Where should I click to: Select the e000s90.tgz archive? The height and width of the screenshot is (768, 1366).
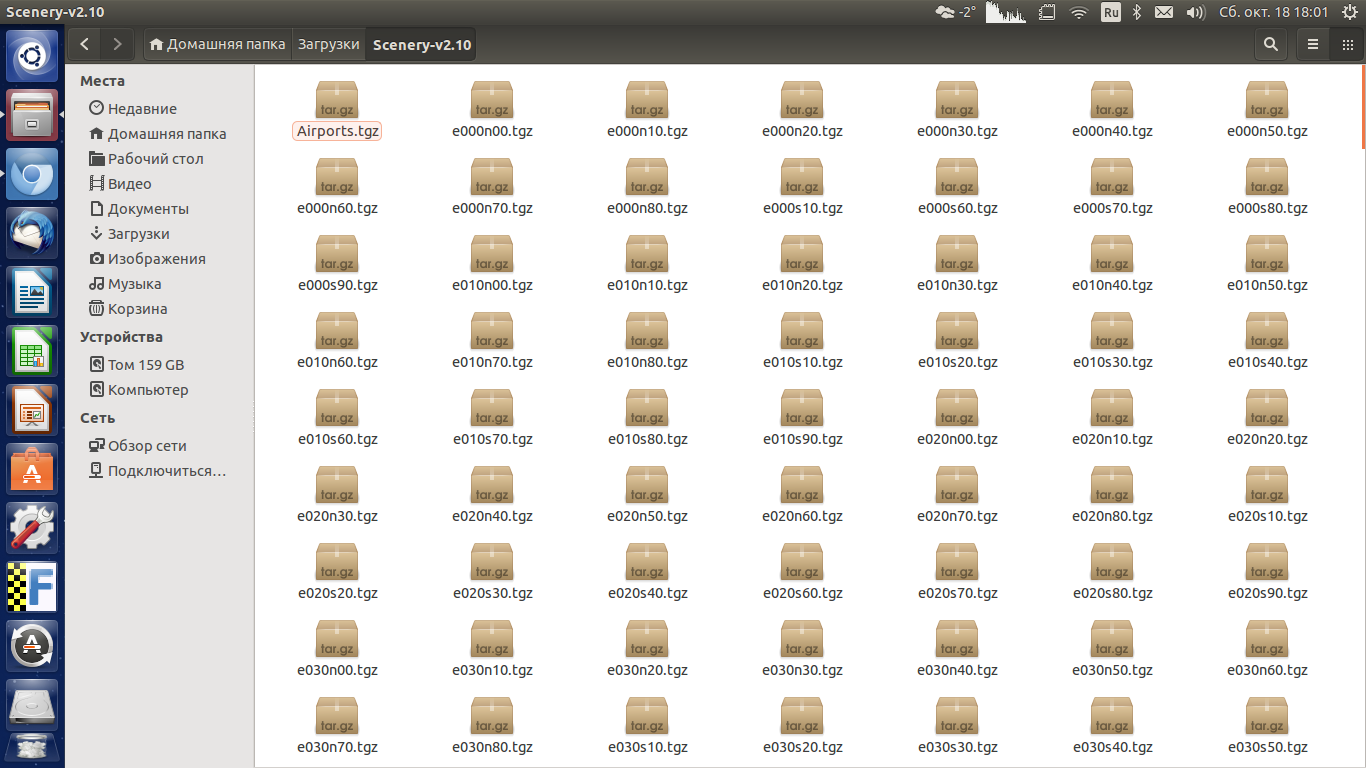pyautogui.click(x=337, y=264)
